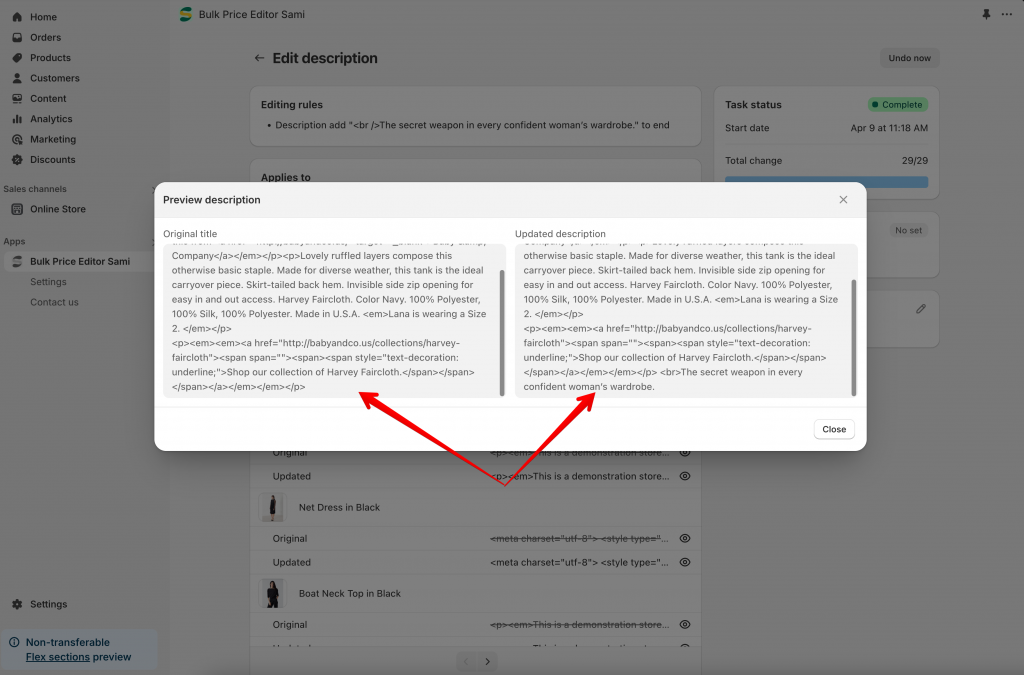Open the Boat Neck Top in Black thumbnail
The image size is (1024, 675).
272,593
